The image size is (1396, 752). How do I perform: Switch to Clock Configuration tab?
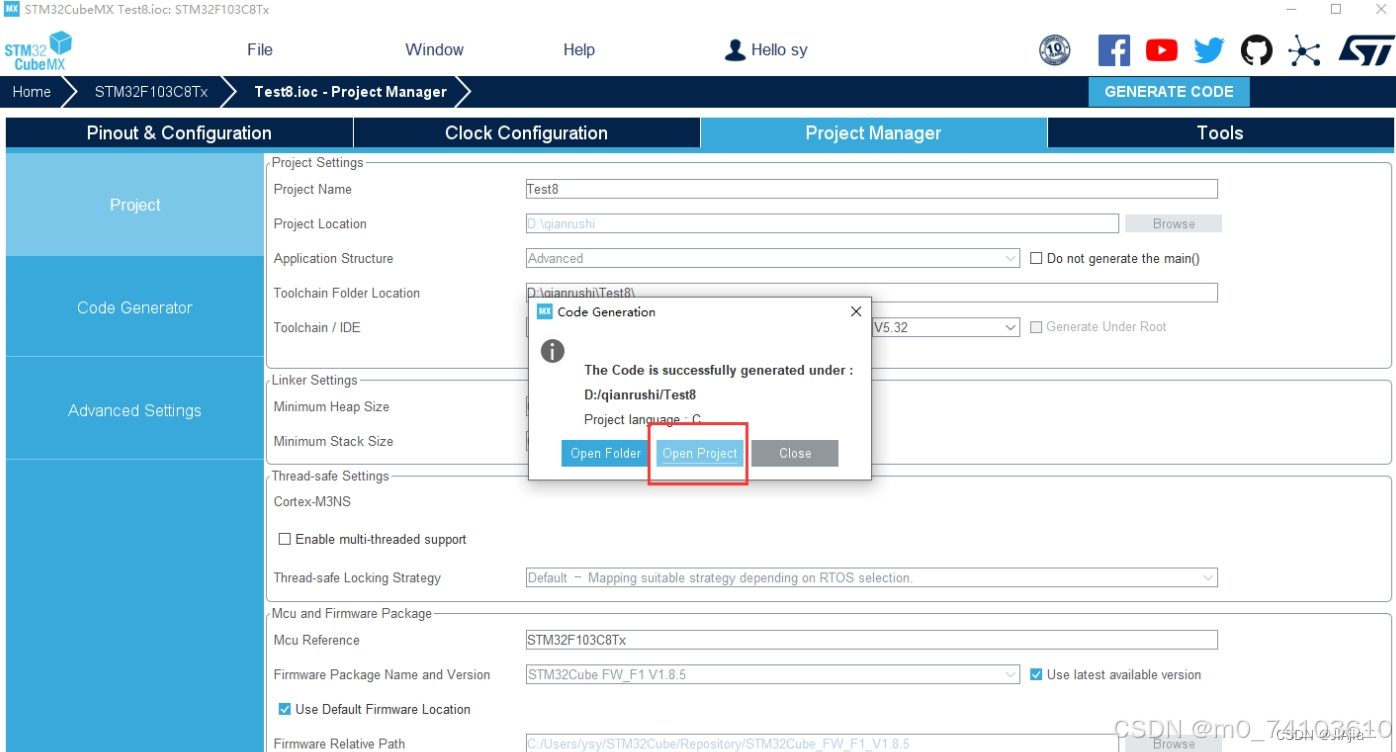coord(526,133)
